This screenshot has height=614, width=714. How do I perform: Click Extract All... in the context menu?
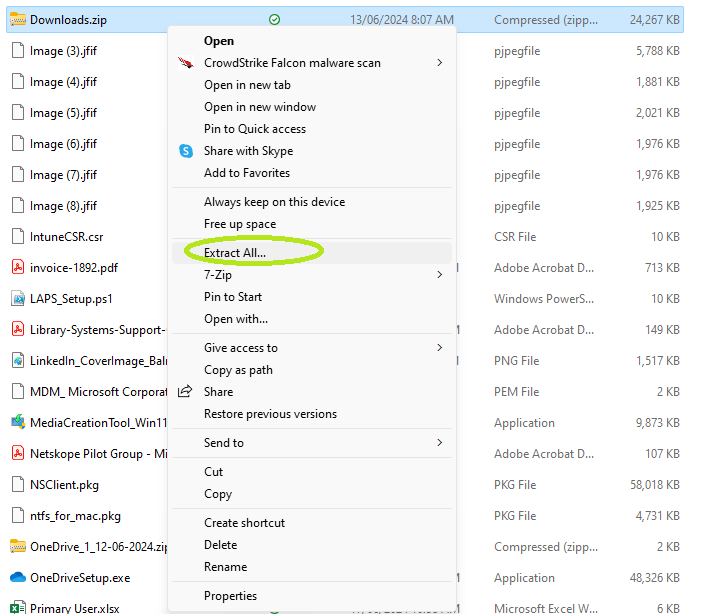(x=235, y=253)
